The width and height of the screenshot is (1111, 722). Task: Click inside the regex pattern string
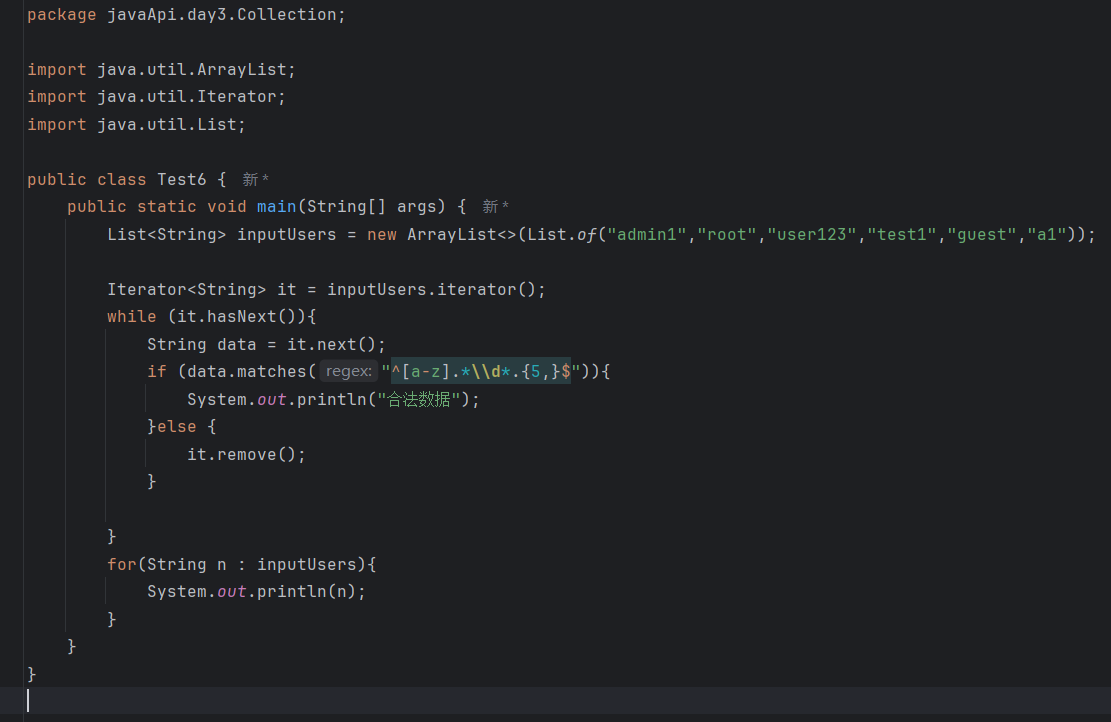coord(475,372)
